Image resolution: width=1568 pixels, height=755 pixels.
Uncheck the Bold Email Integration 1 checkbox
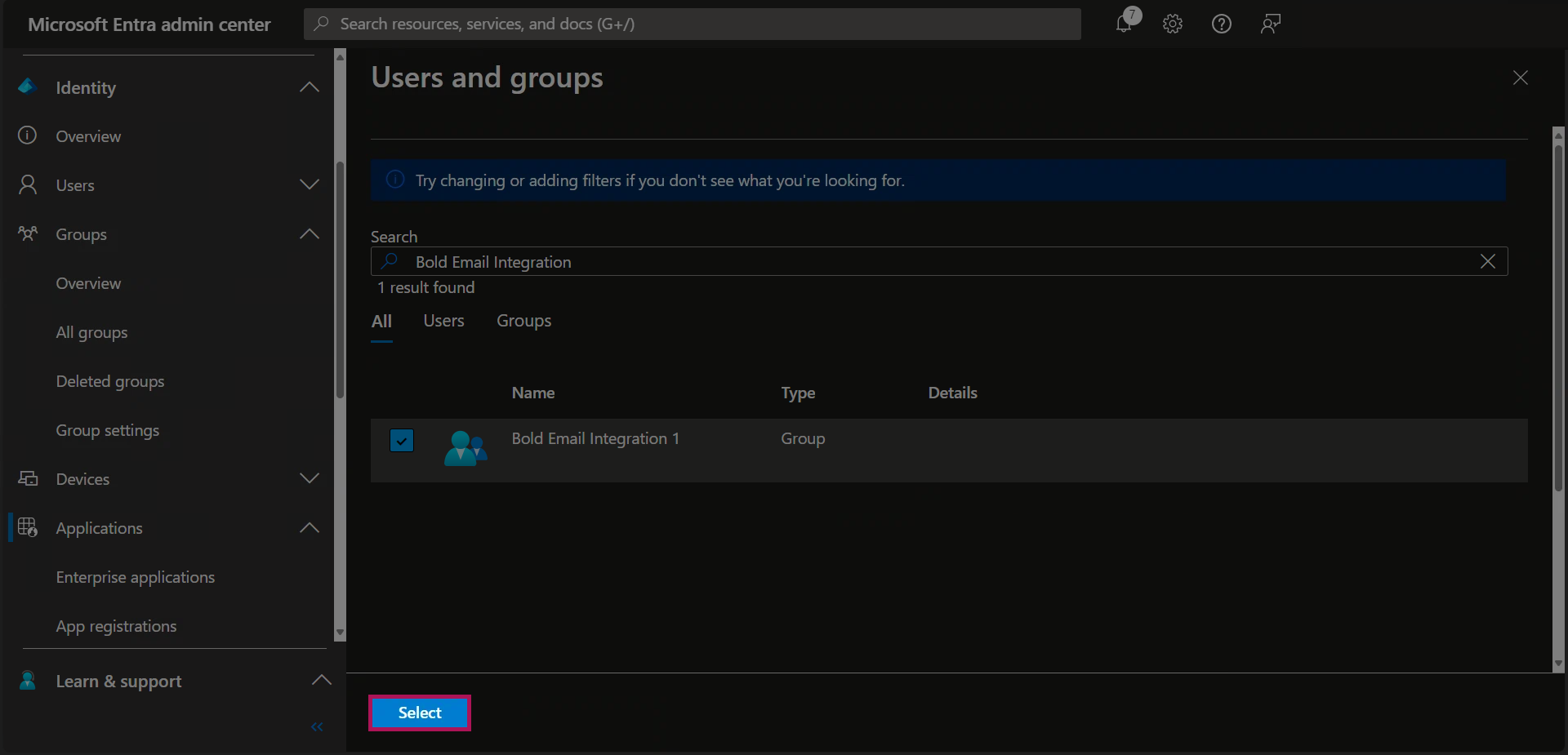tap(402, 441)
